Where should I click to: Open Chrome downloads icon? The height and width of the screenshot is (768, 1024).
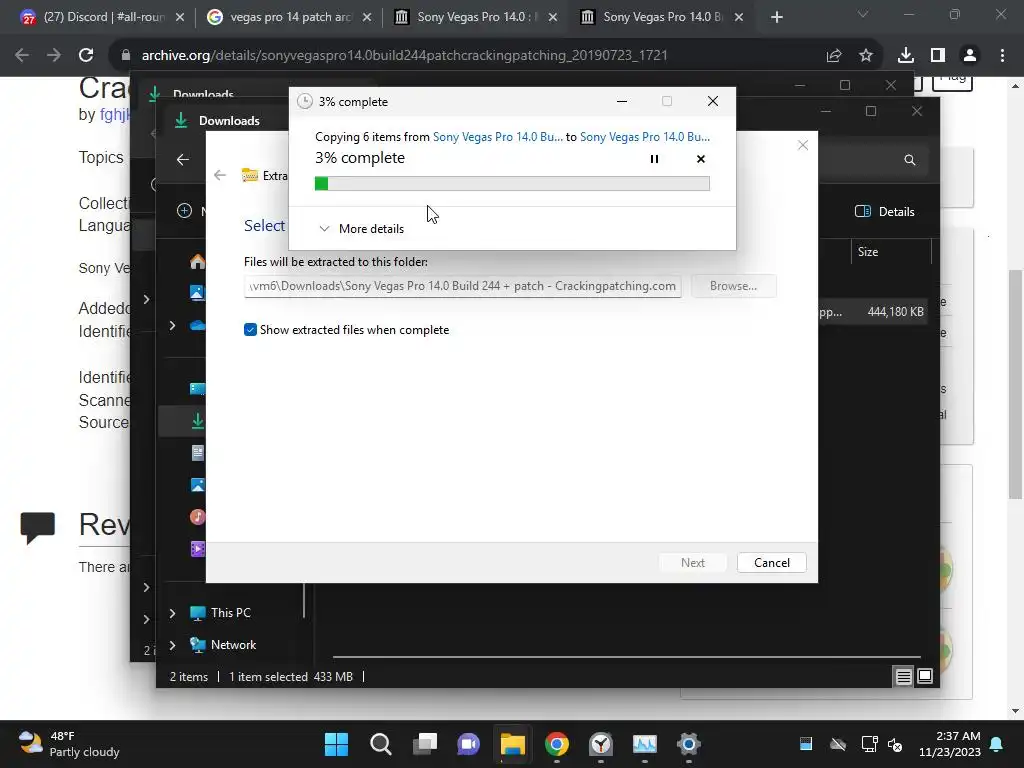point(905,56)
